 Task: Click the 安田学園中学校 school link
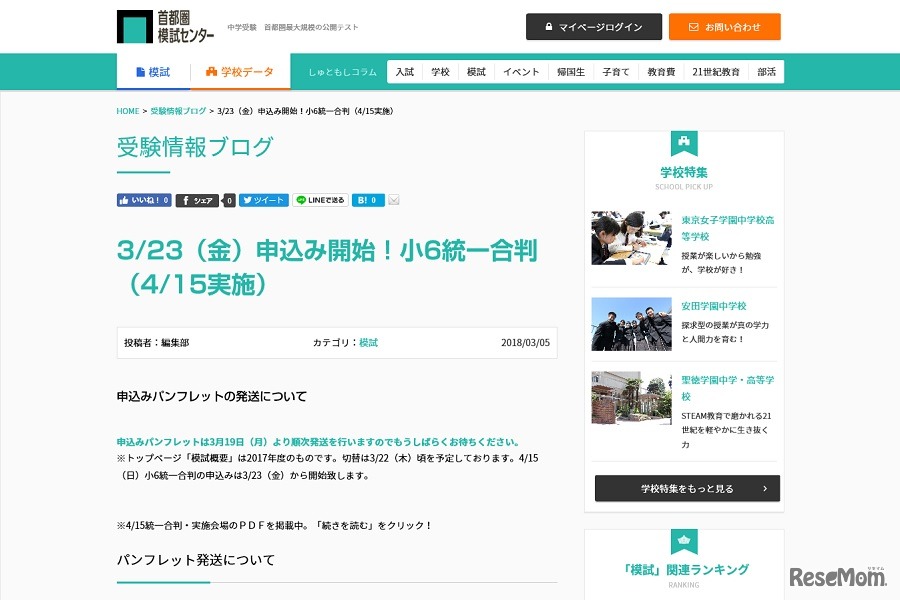tap(714, 306)
